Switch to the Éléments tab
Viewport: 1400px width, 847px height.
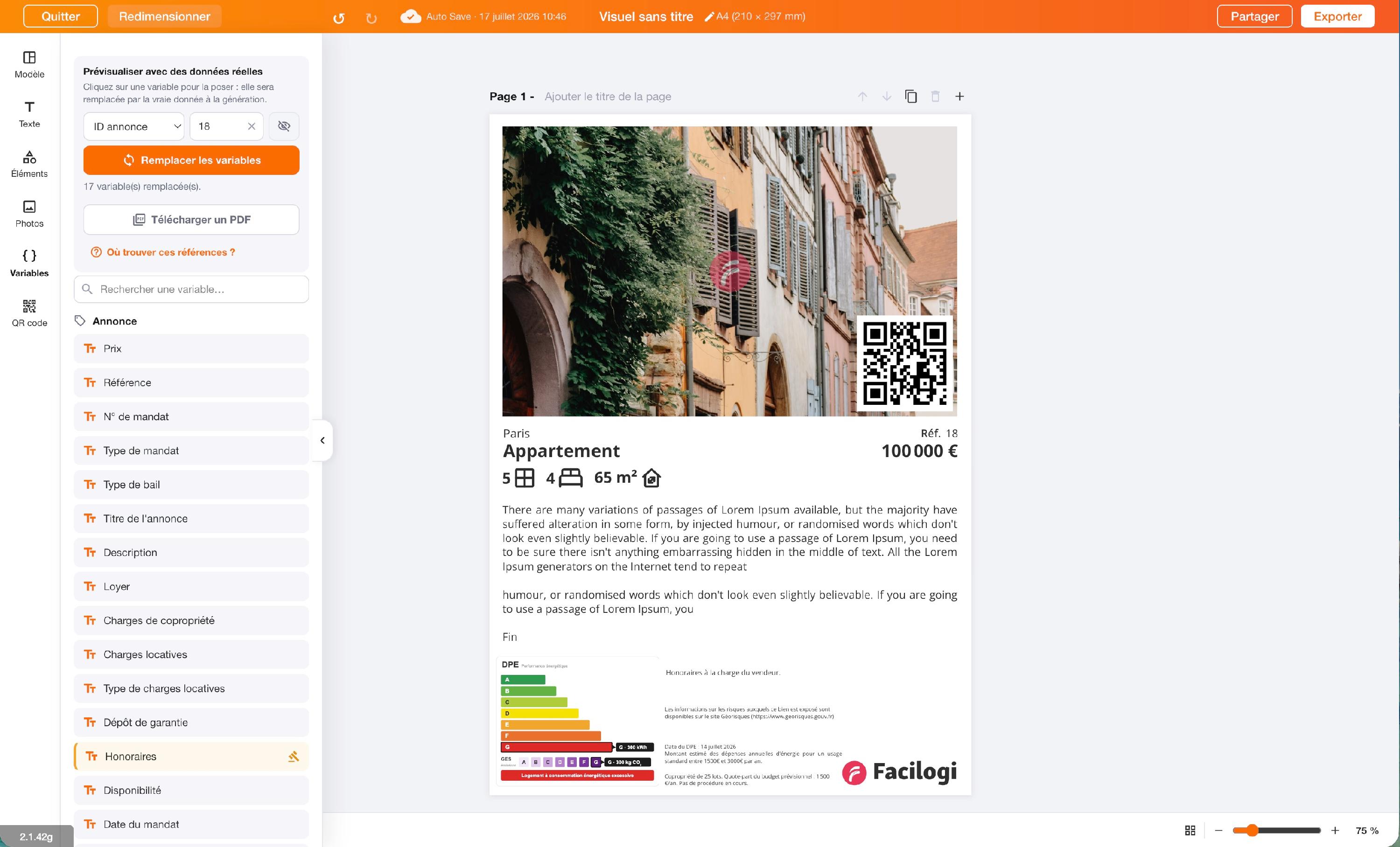pos(29,164)
